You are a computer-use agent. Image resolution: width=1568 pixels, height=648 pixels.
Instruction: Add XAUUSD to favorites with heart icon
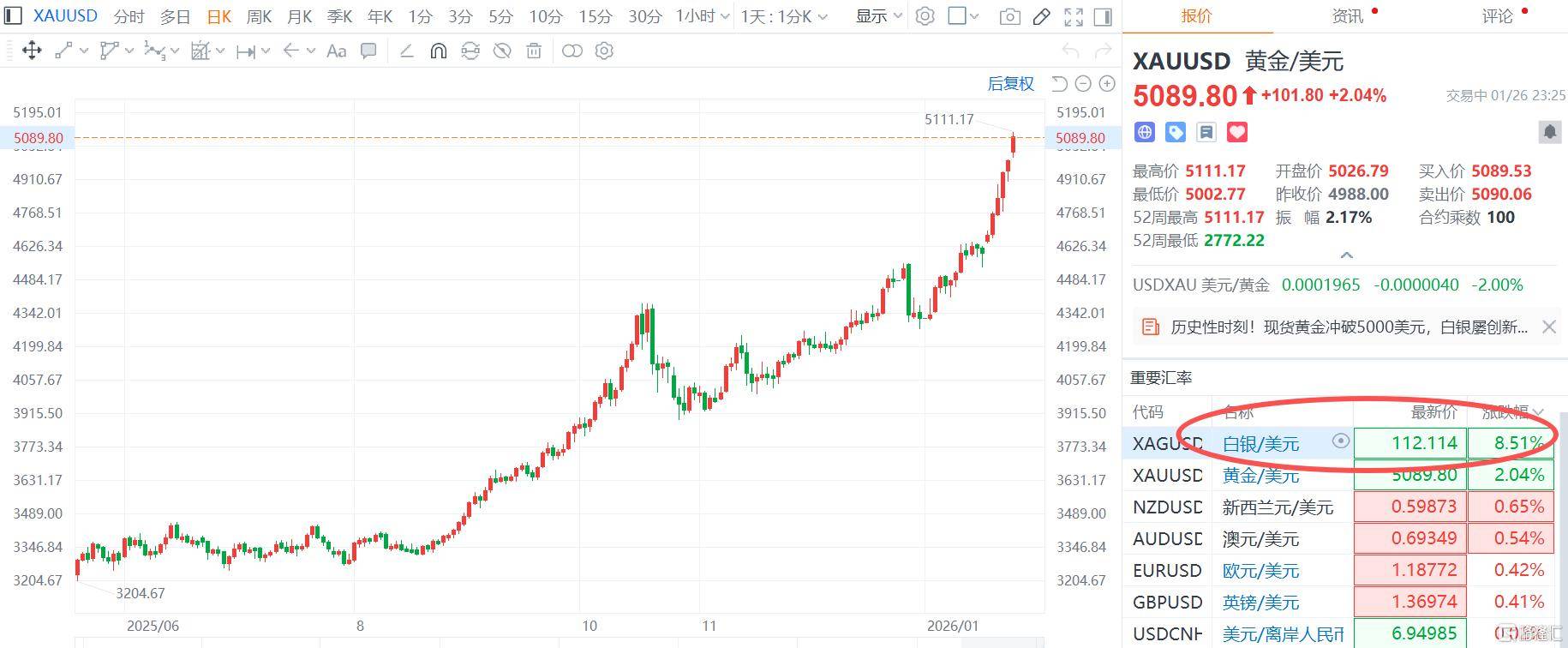click(1237, 132)
